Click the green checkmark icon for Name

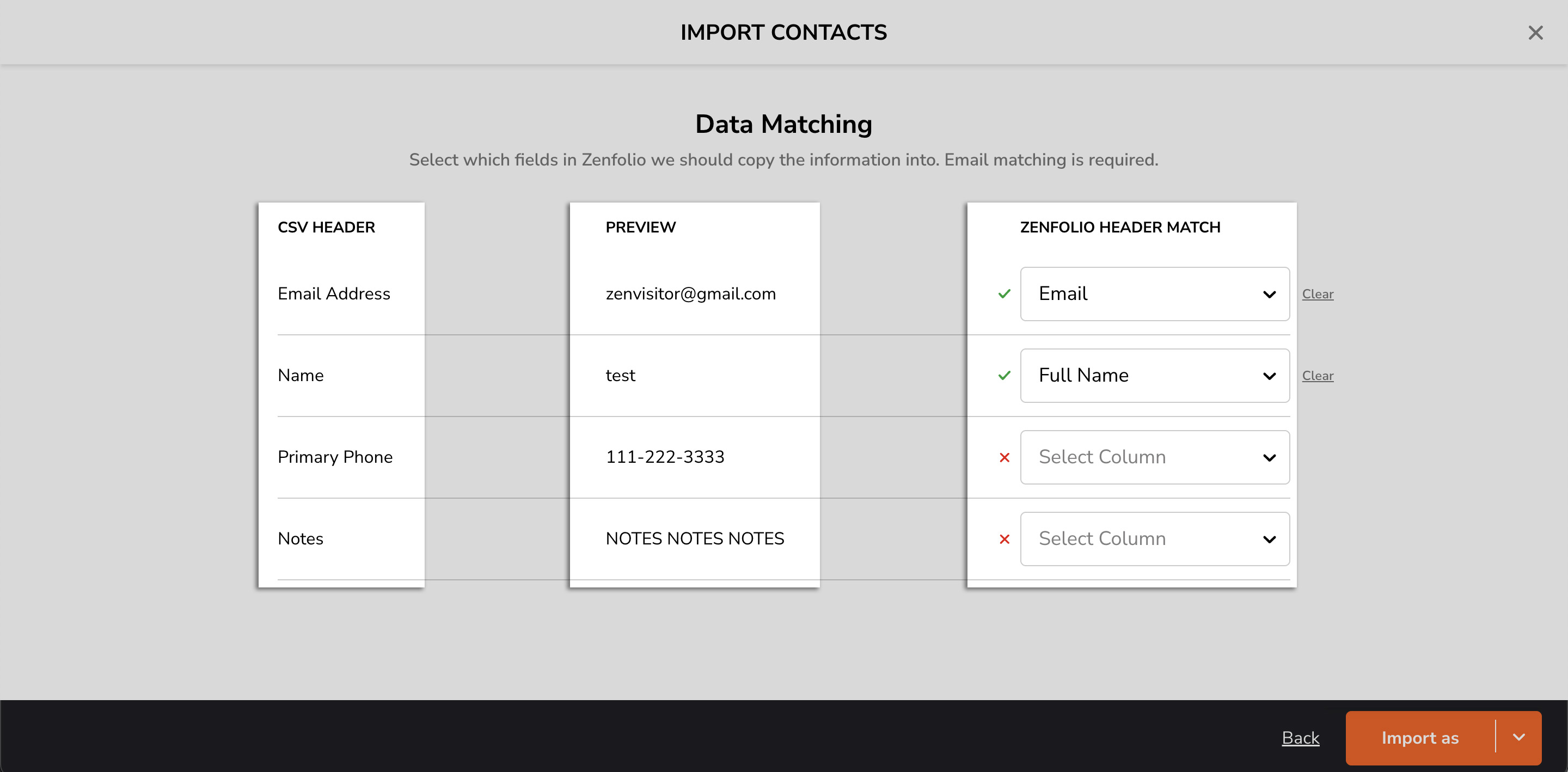(1004, 375)
